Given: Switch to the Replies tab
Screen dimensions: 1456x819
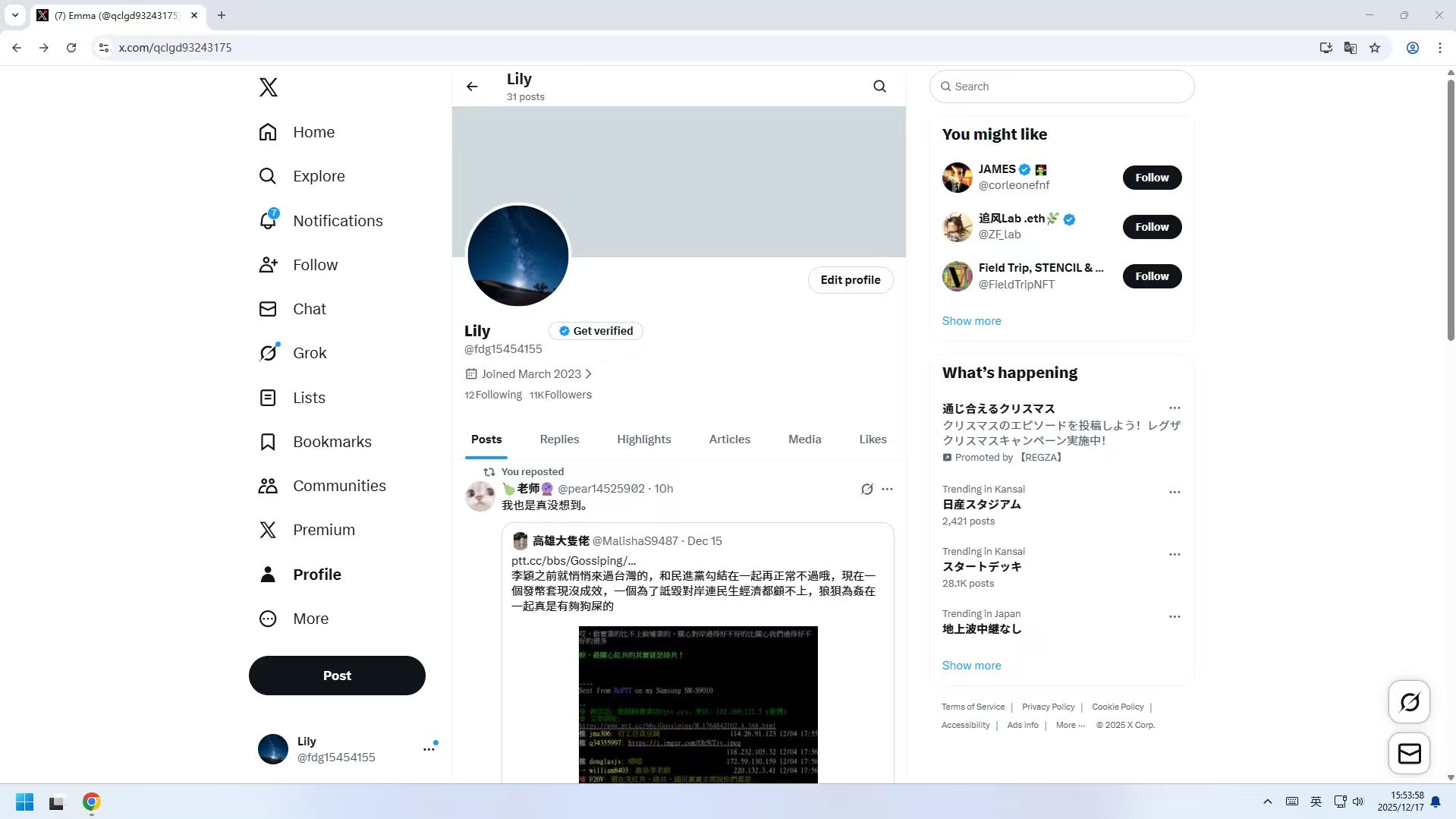Looking at the screenshot, I should (559, 439).
